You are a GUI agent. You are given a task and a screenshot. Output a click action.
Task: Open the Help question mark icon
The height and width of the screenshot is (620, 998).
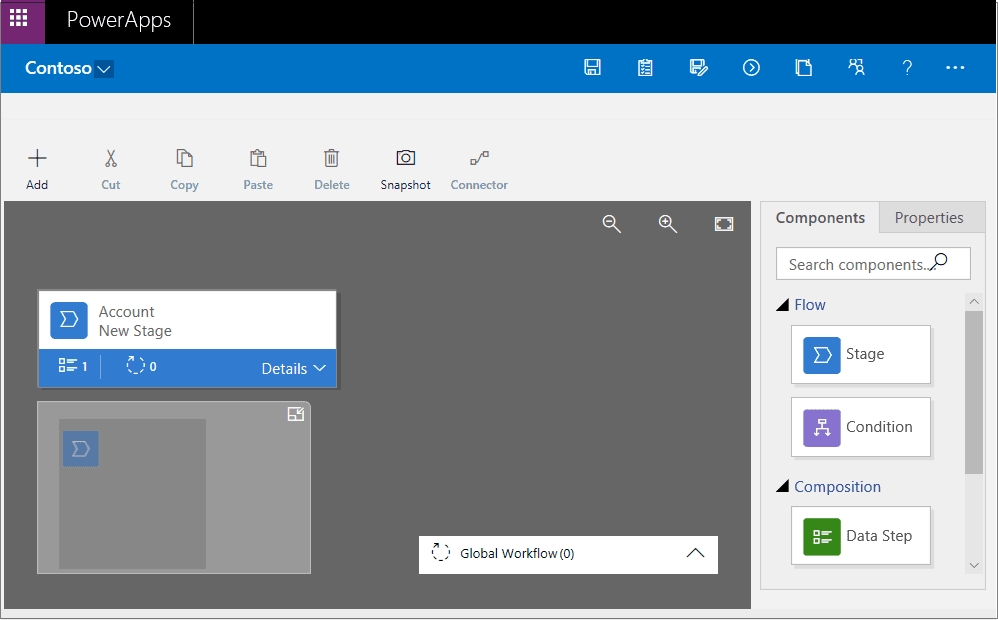point(907,67)
